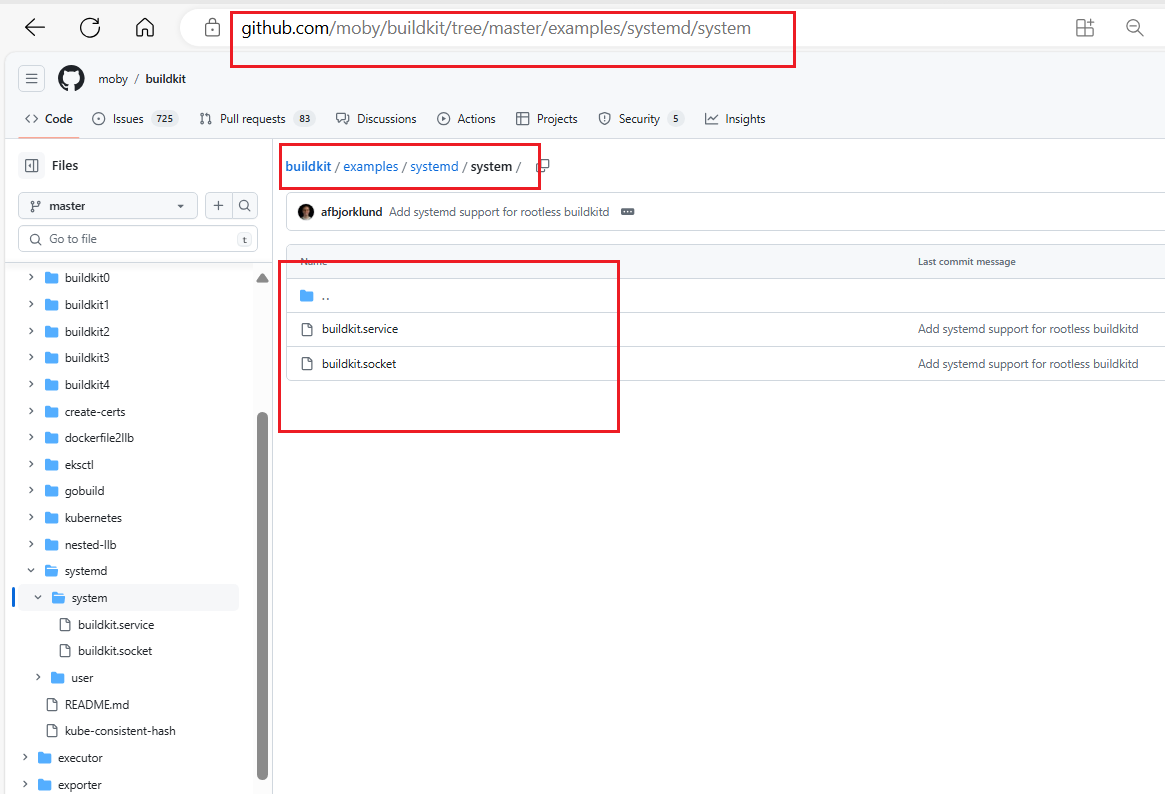Open the moby organization link
The width and height of the screenshot is (1165, 794).
[x=113, y=79]
